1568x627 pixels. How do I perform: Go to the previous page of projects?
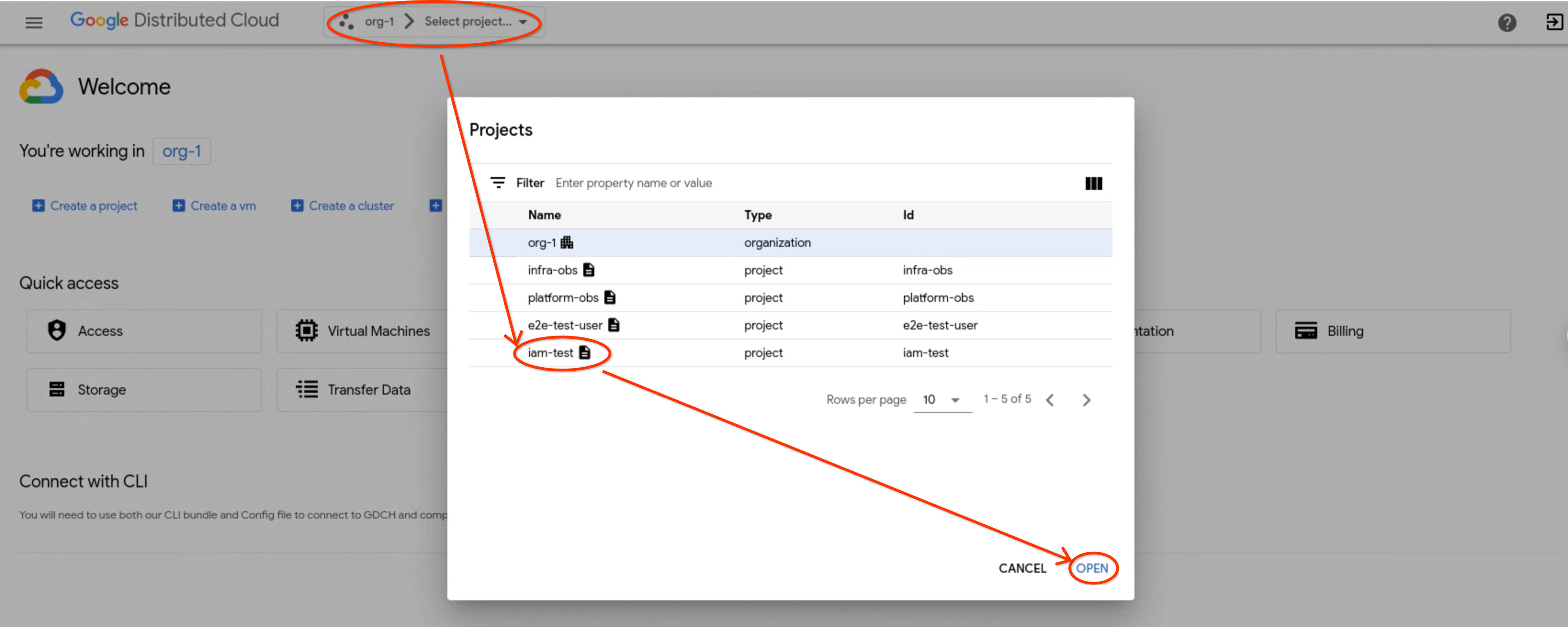[1050, 399]
